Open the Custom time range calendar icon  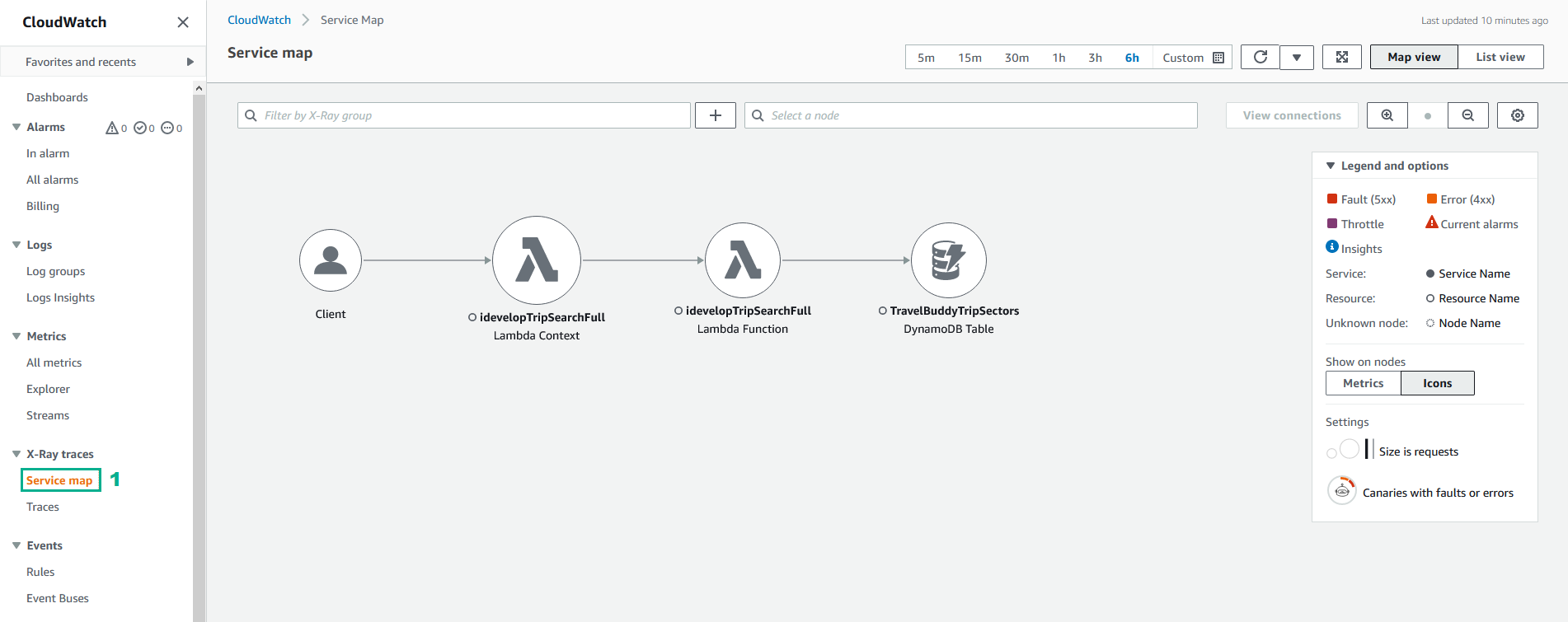(1218, 58)
